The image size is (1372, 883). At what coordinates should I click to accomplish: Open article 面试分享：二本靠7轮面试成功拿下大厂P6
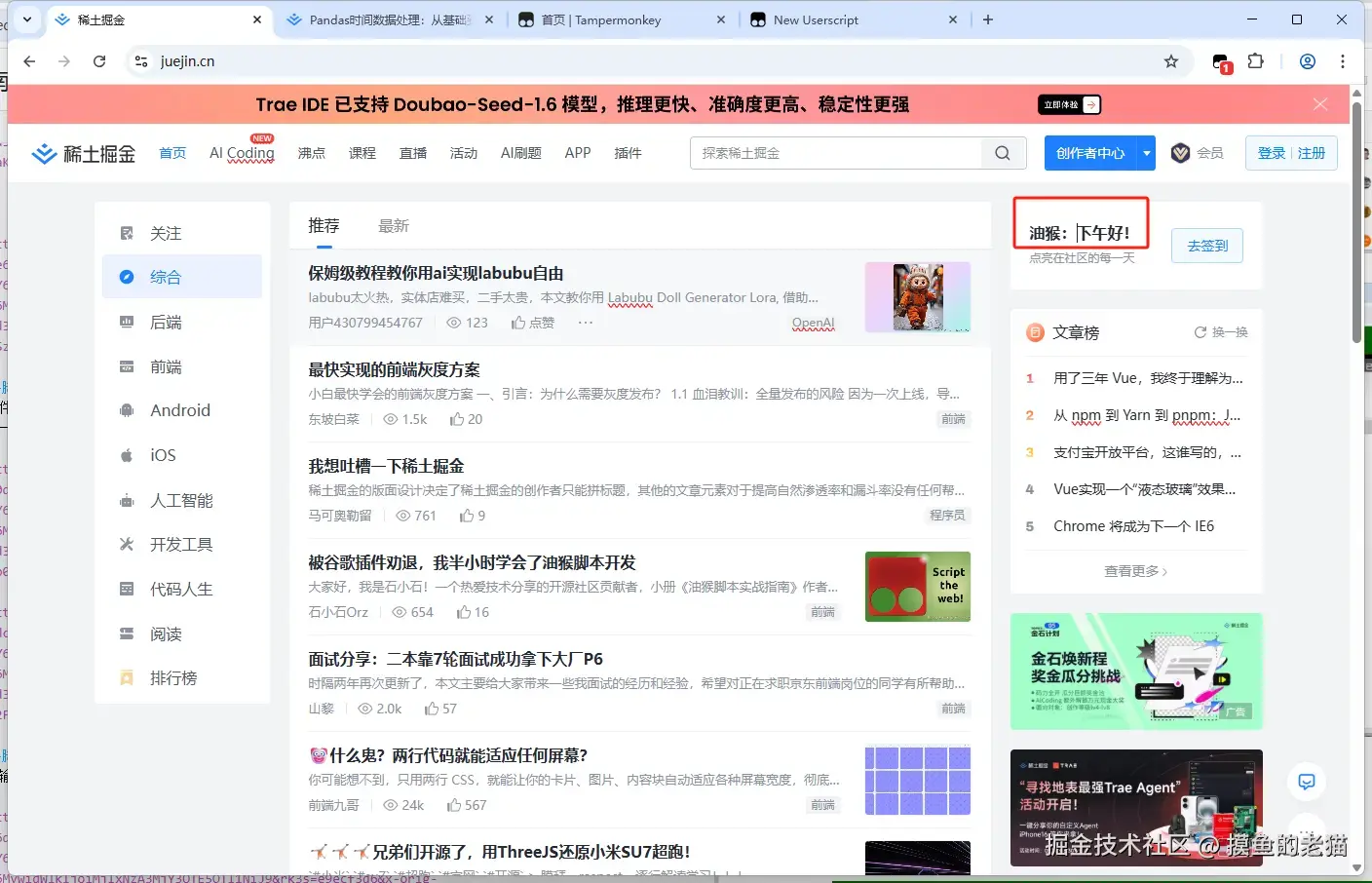[x=455, y=659]
